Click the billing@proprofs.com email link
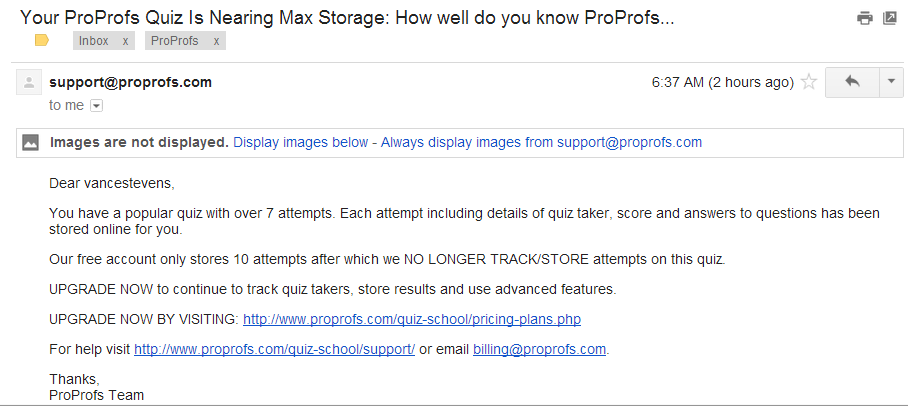Viewport: 908px width, 406px height. [539, 349]
